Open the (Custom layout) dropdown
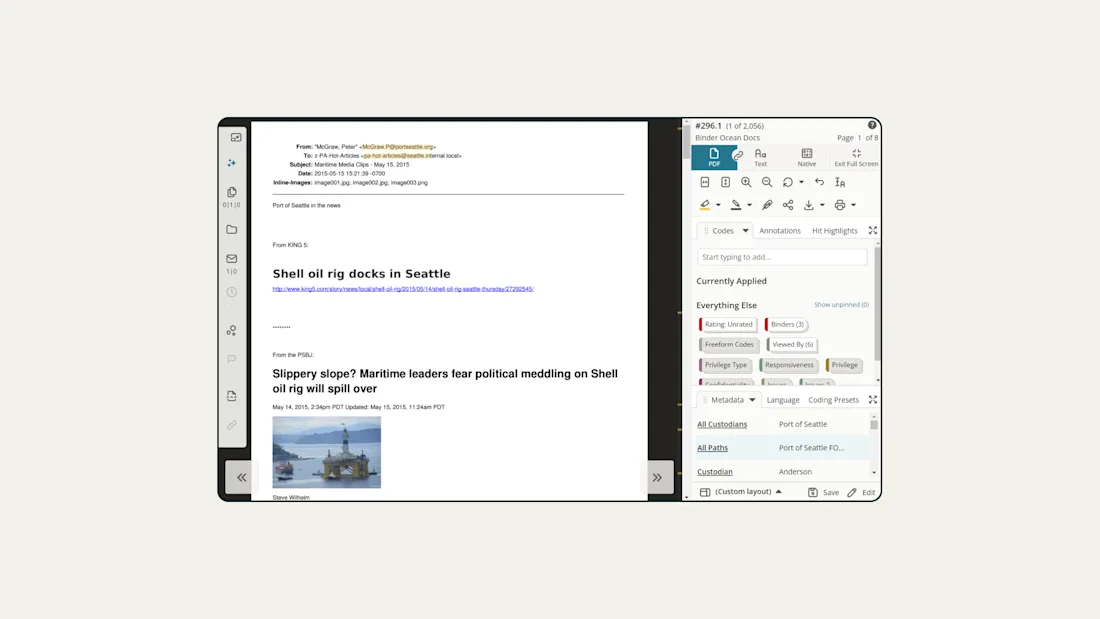 click(x=742, y=492)
